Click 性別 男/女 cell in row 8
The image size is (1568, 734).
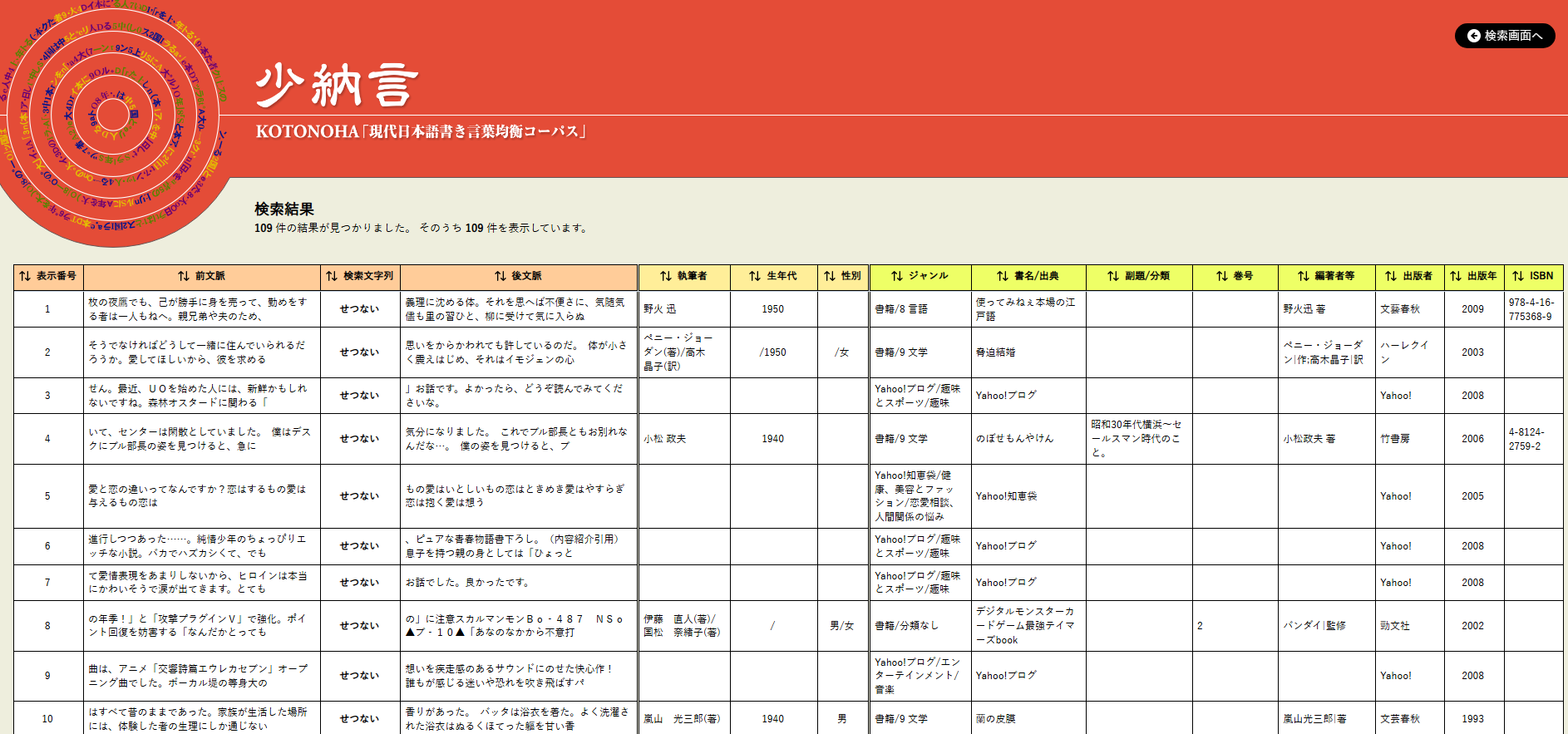pyautogui.click(x=842, y=626)
